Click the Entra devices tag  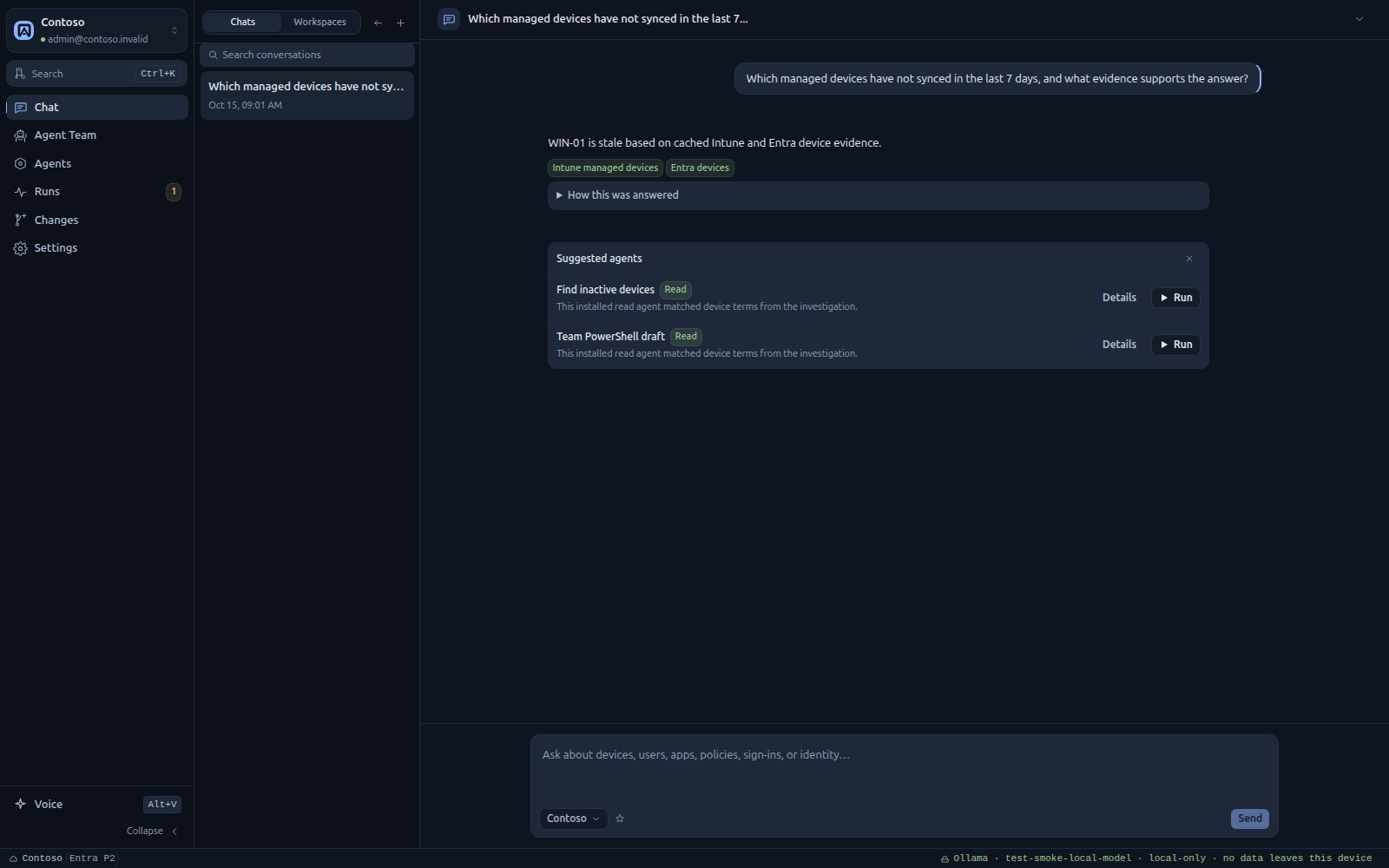coord(700,168)
